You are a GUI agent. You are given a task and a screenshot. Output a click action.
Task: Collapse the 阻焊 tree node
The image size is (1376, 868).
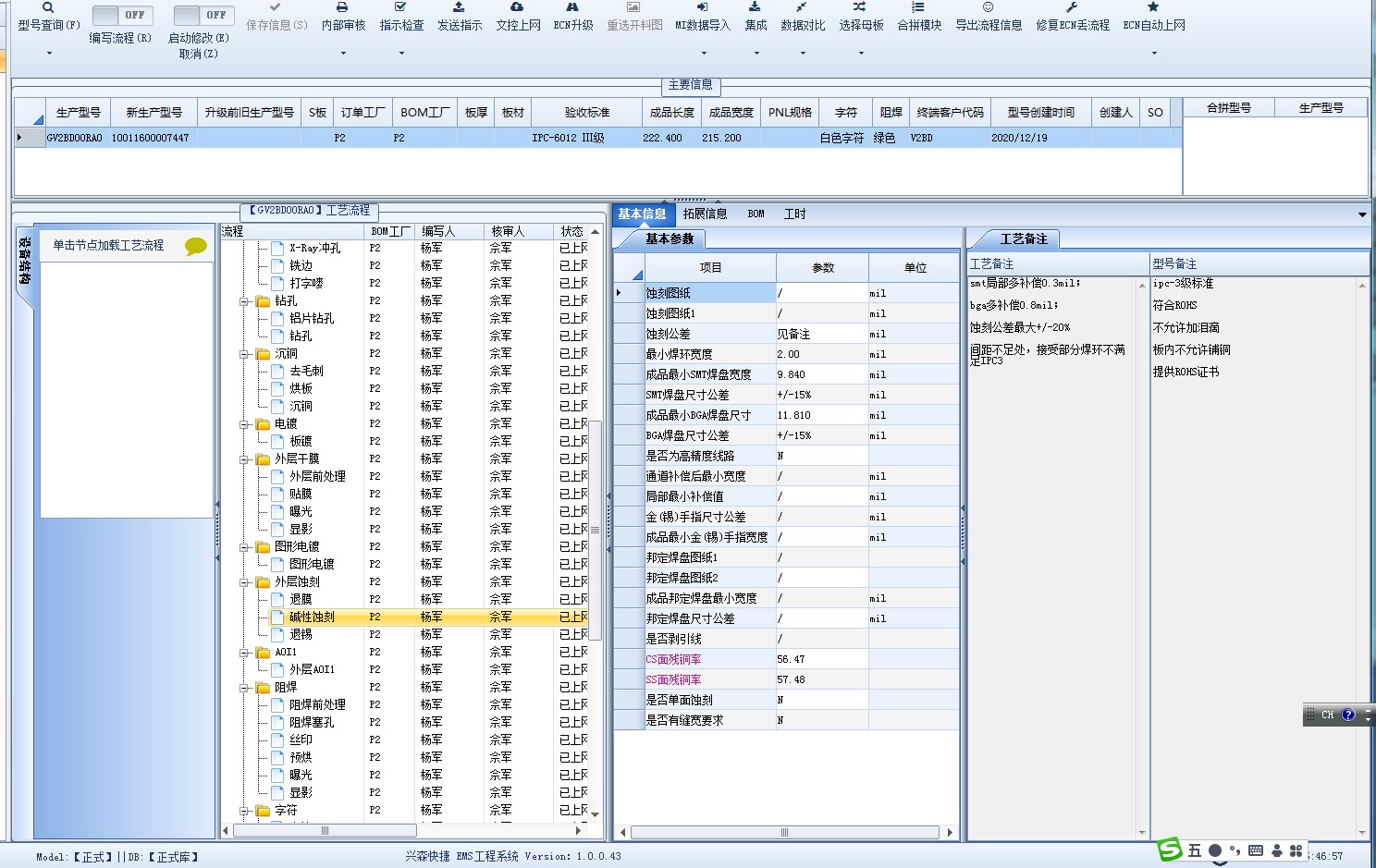[x=245, y=688]
